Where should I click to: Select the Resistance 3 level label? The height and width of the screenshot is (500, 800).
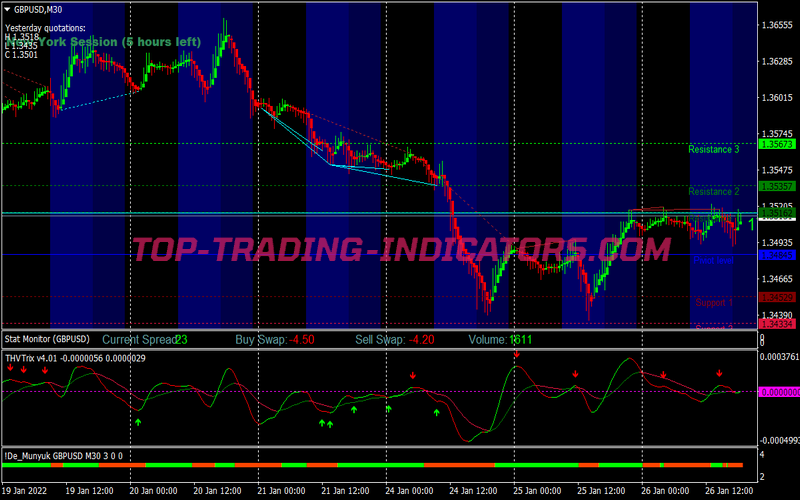pyautogui.click(x=713, y=149)
